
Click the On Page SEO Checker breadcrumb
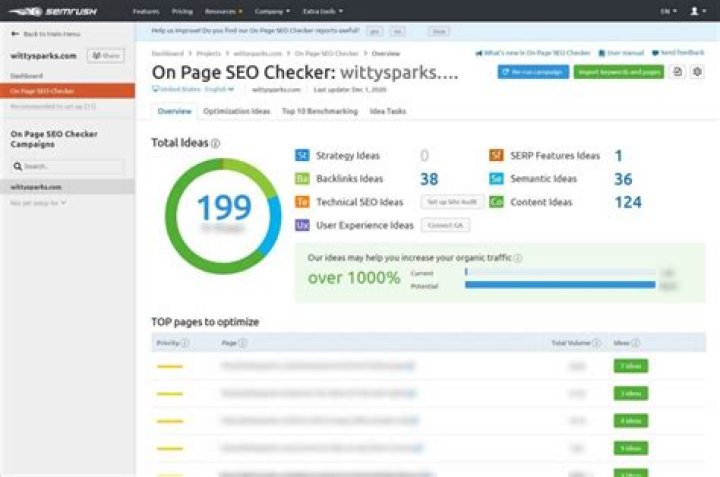pos(326,54)
